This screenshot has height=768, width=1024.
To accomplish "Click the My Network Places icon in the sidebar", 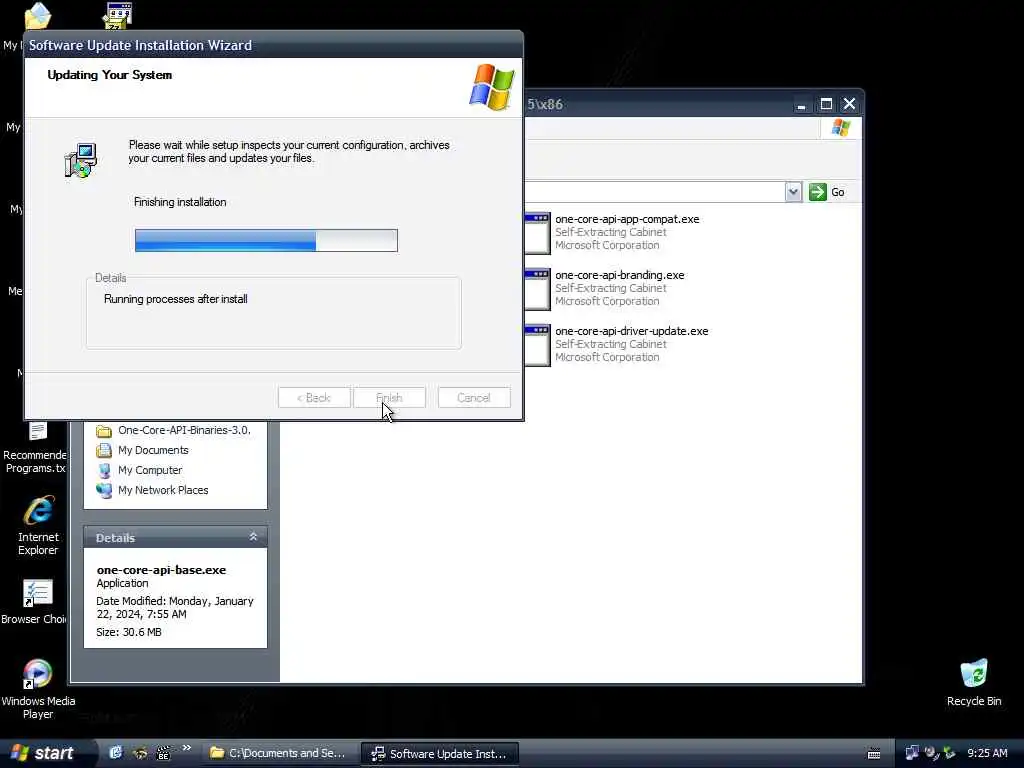I will tap(104, 490).
